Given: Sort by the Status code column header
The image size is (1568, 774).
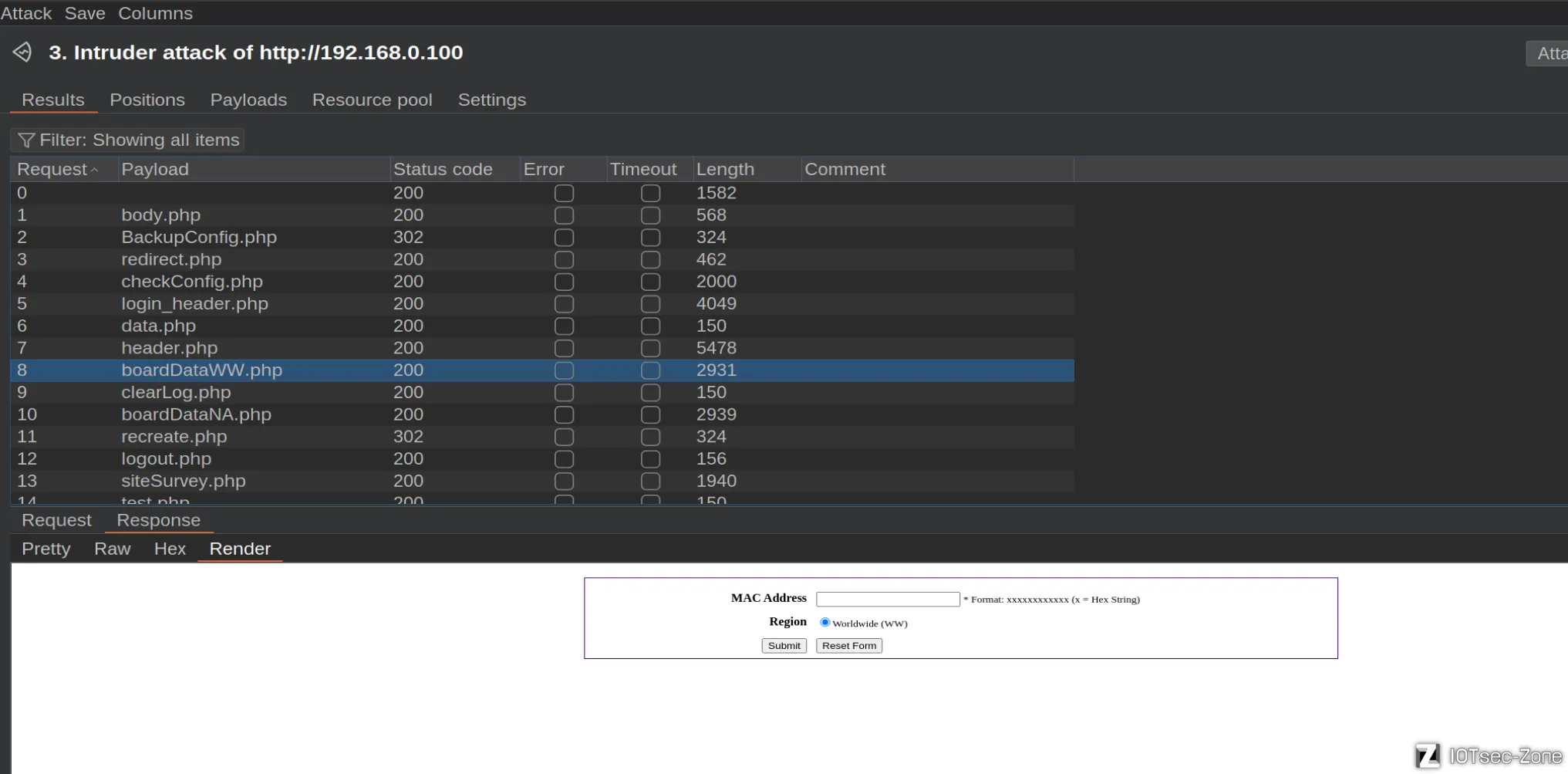Looking at the screenshot, I should coord(455,169).
